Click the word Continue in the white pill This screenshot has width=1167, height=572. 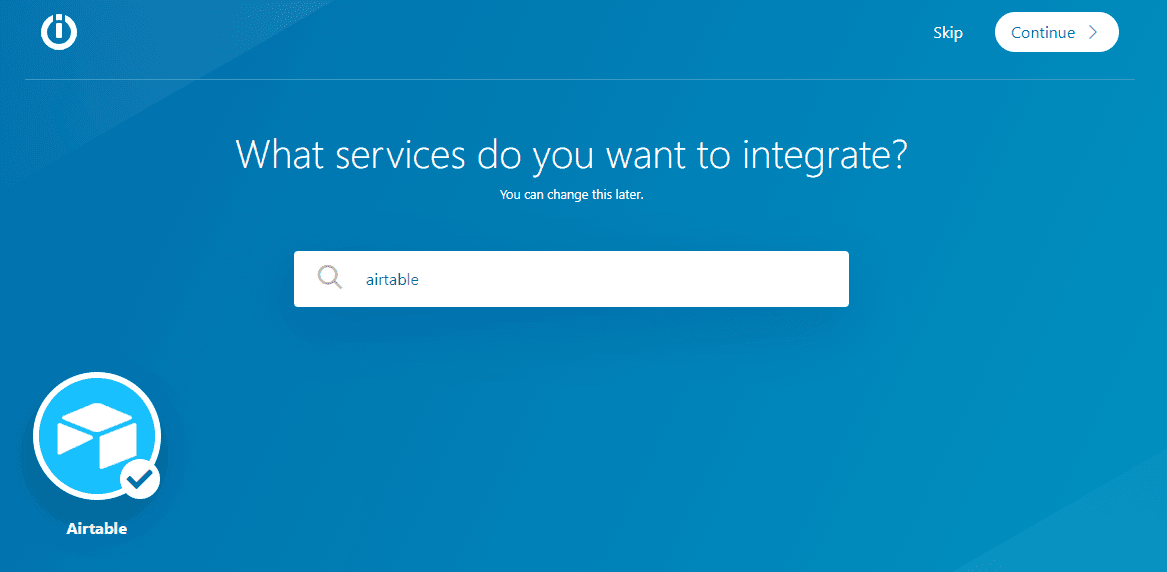[1042, 33]
